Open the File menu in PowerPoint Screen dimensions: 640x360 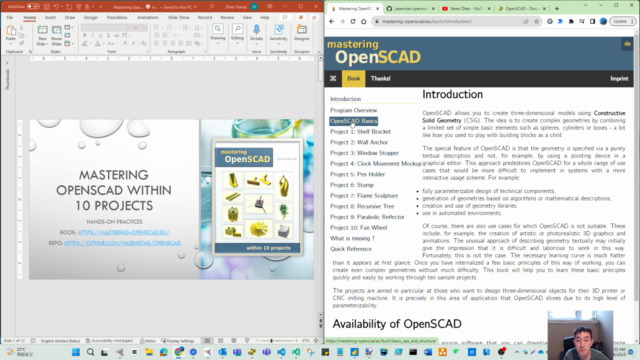[x=9, y=18]
